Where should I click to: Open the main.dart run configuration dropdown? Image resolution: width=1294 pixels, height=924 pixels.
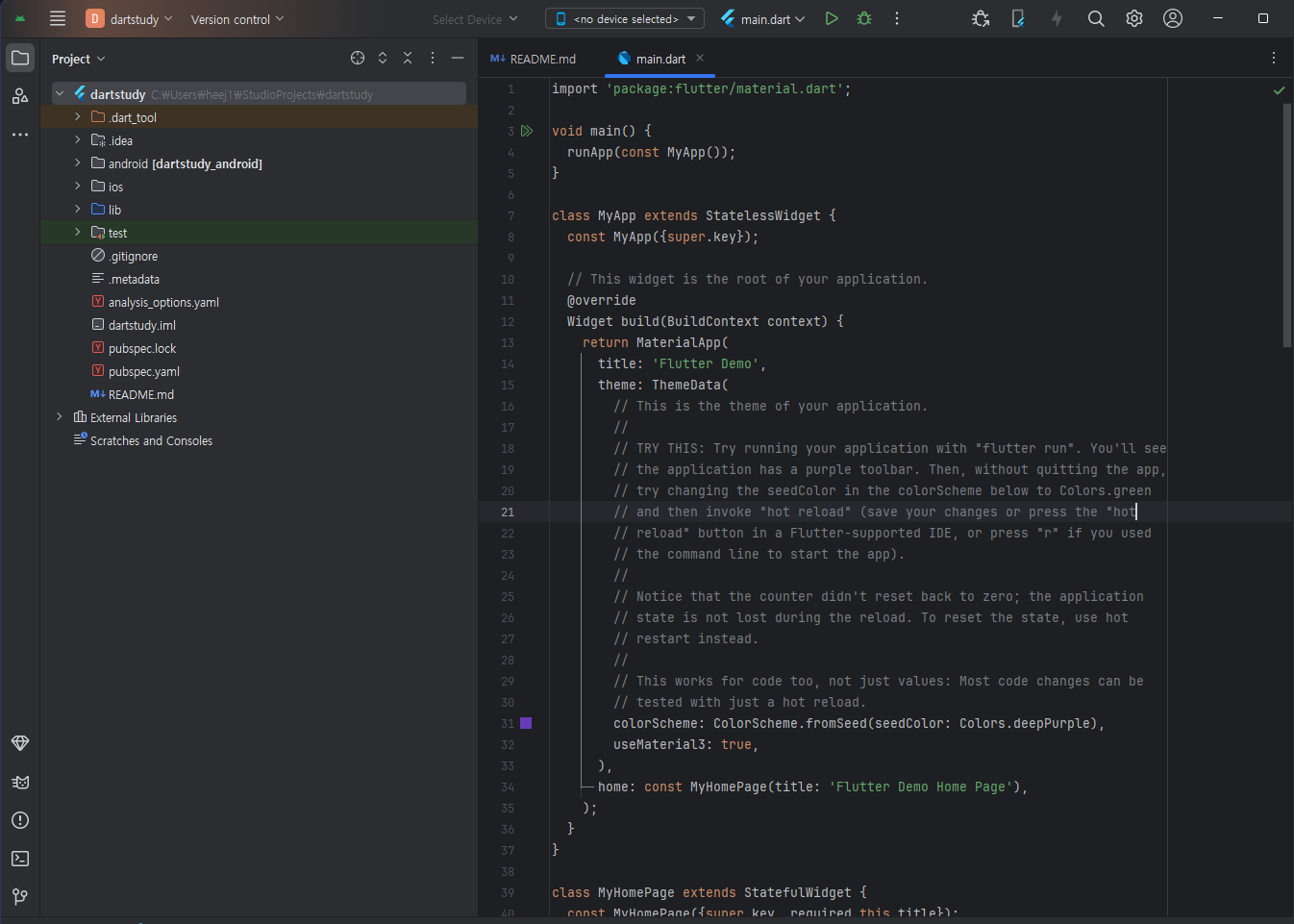point(764,18)
